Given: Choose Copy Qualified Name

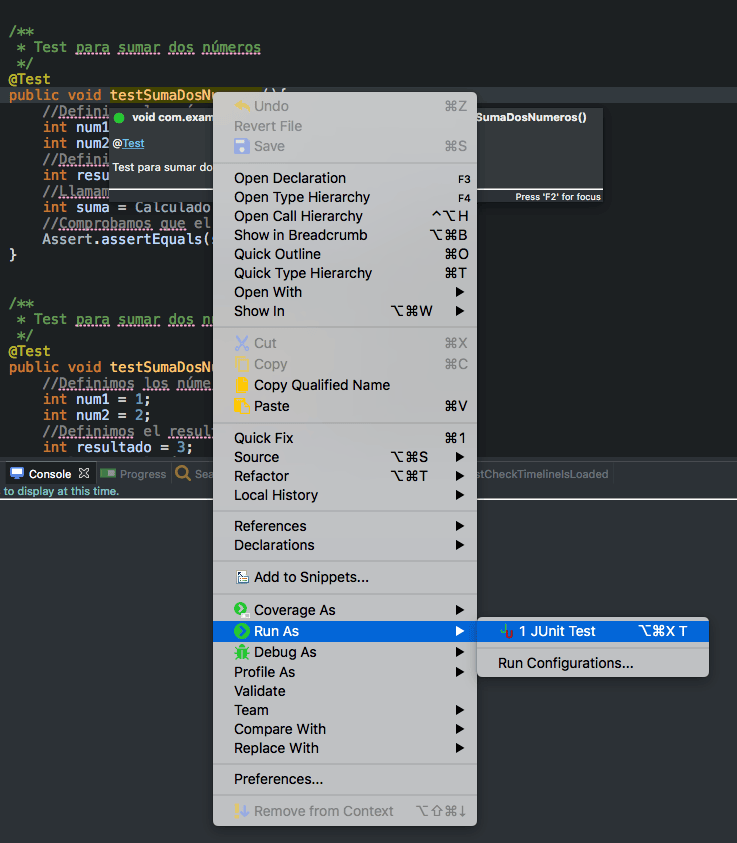Looking at the screenshot, I should click(345, 385).
